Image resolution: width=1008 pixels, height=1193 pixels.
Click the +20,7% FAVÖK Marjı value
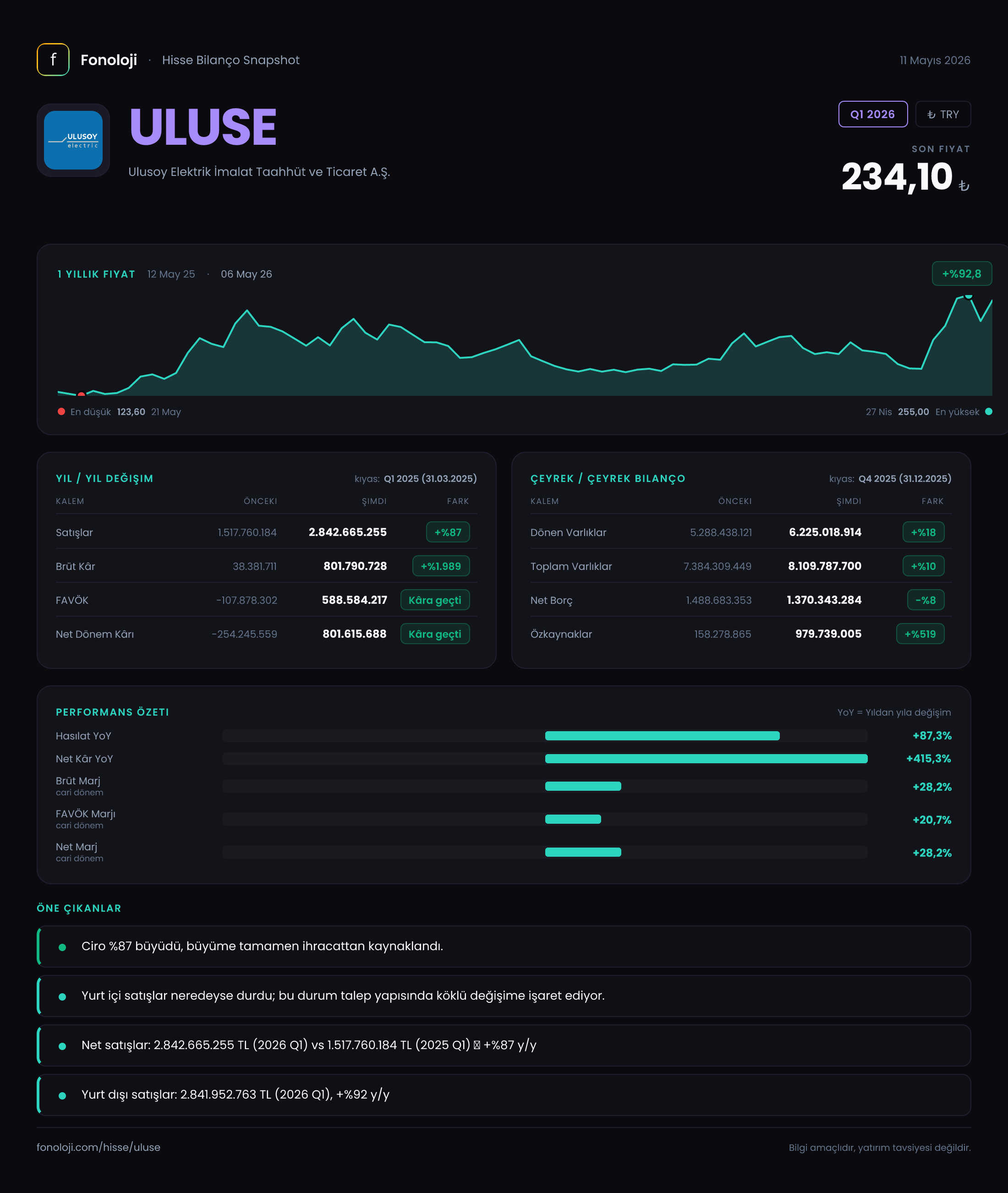click(932, 820)
